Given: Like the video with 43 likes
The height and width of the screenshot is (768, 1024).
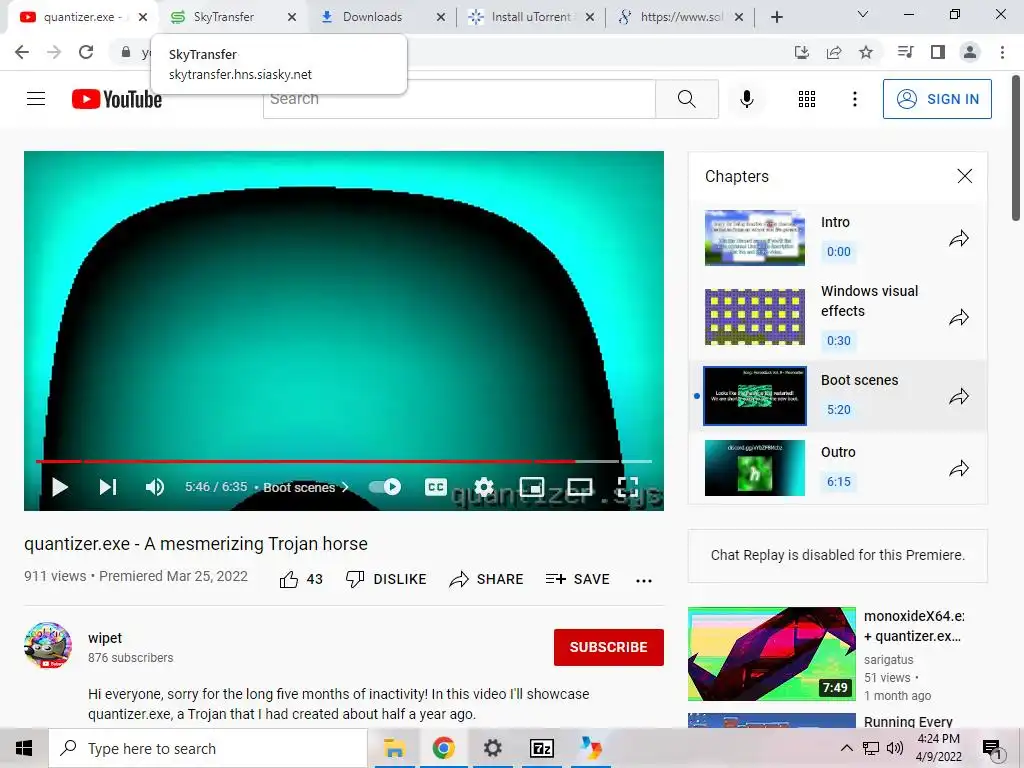Looking at the screenshot, I should pos(301,579).
